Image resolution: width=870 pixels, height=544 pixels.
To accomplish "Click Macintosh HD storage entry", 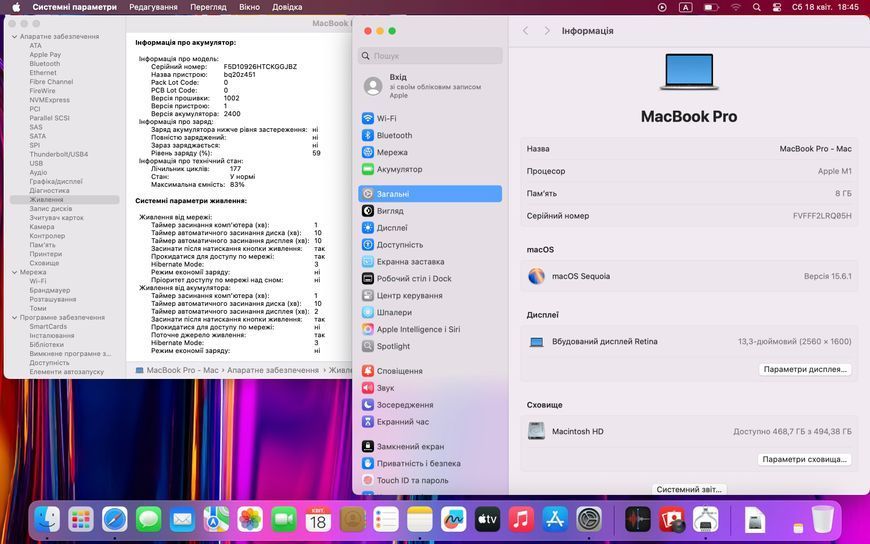I will click(689, 431).
